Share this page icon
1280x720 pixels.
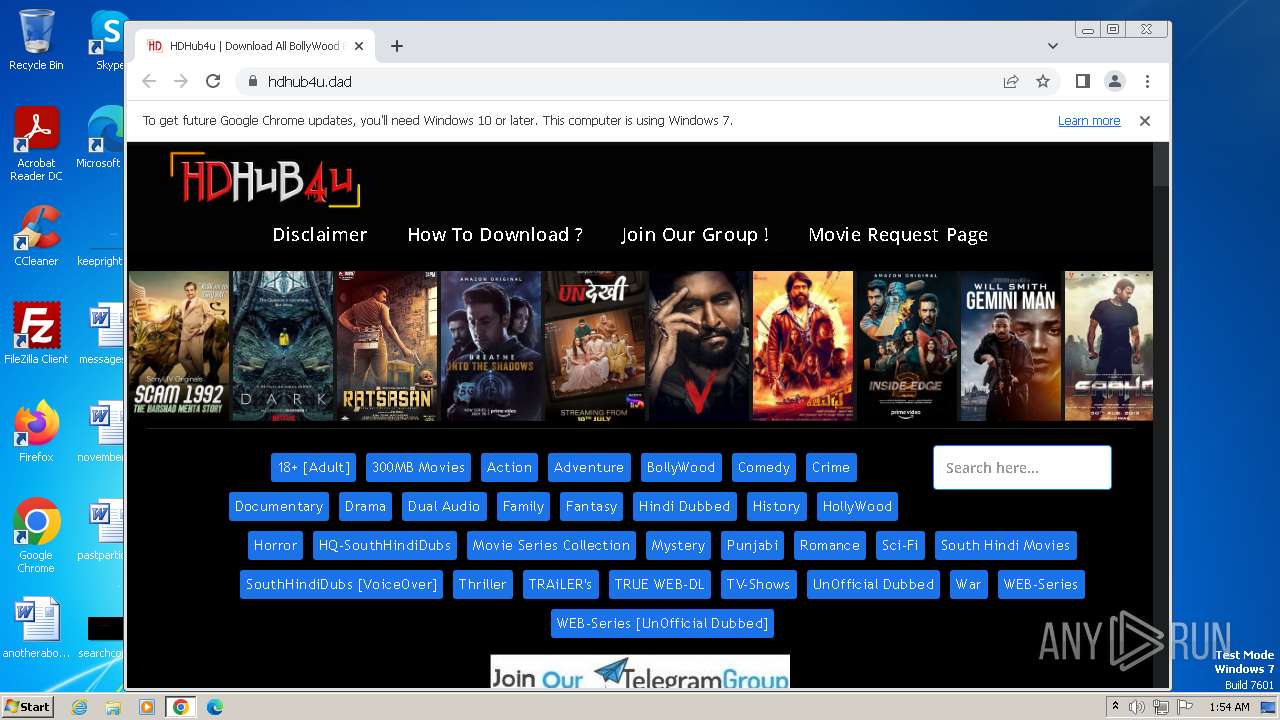(x=1011, y=81)
